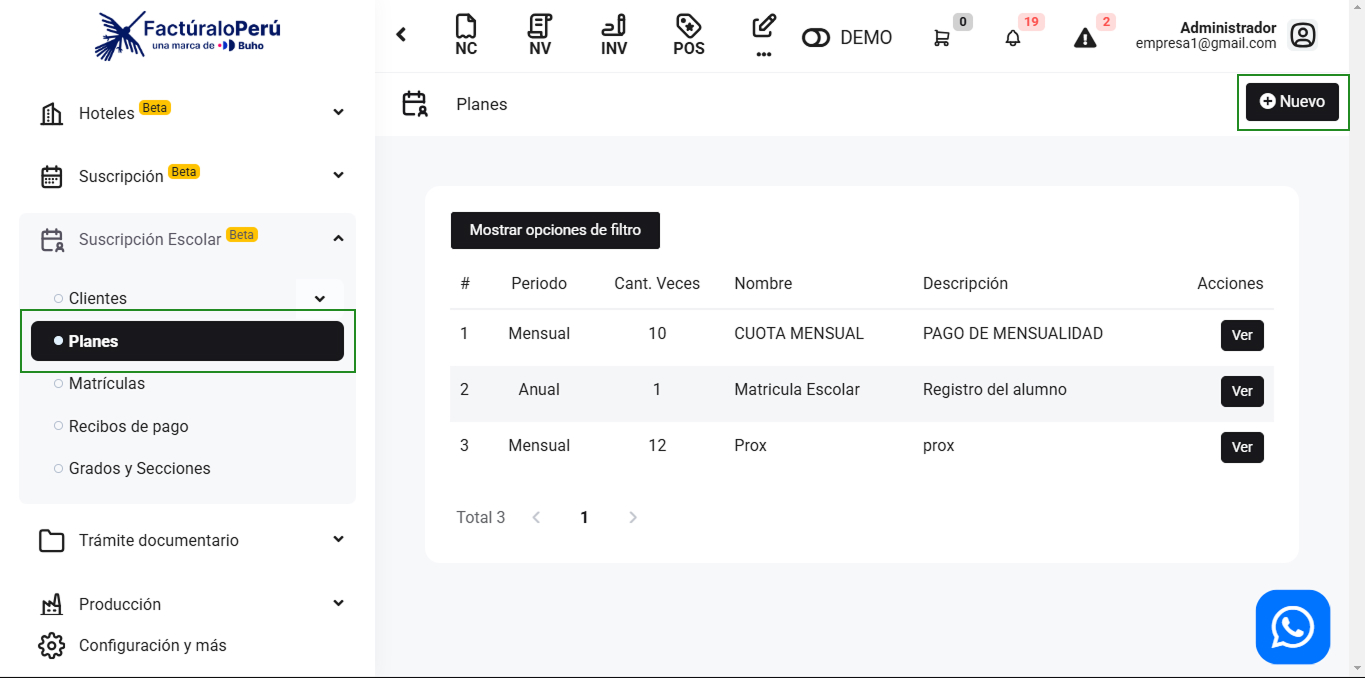Click the user profile avatar icon

(1302, 36)
